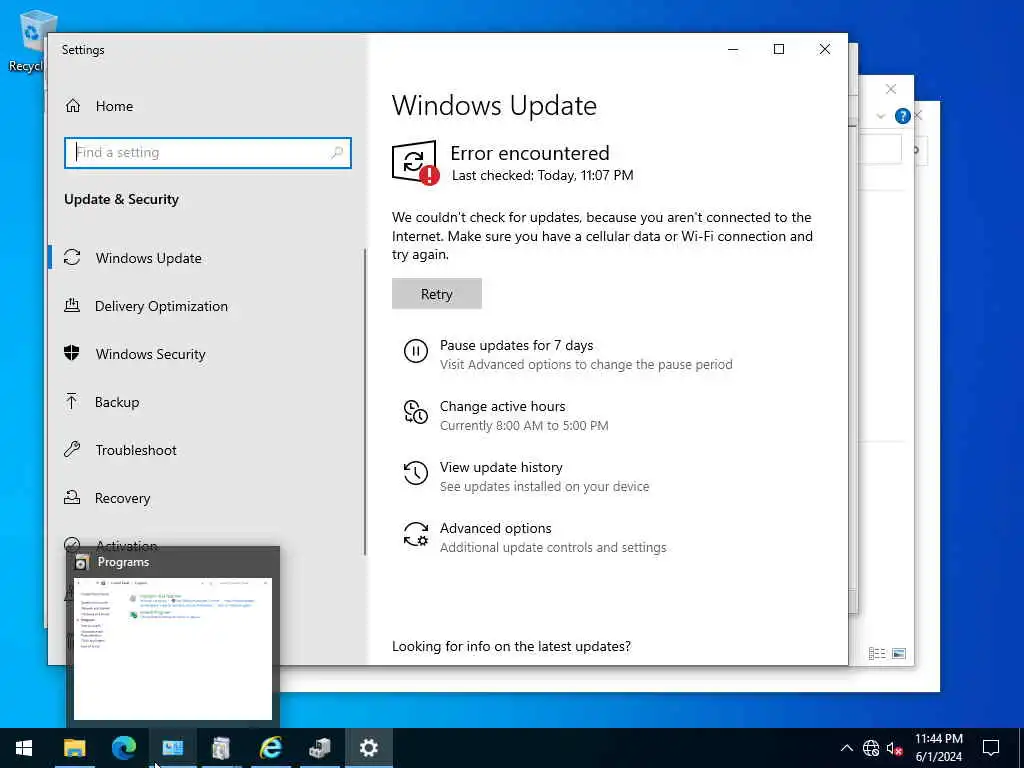Screen dimensions: 1024x768
Task: Open File Explorer from the taskbar
Action: click(74, 748)
